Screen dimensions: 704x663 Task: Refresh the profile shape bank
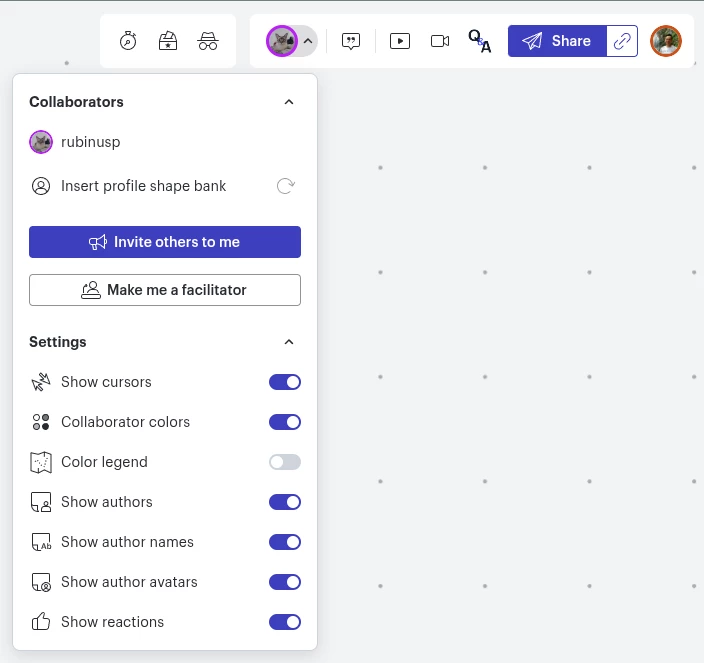(286, 186)
